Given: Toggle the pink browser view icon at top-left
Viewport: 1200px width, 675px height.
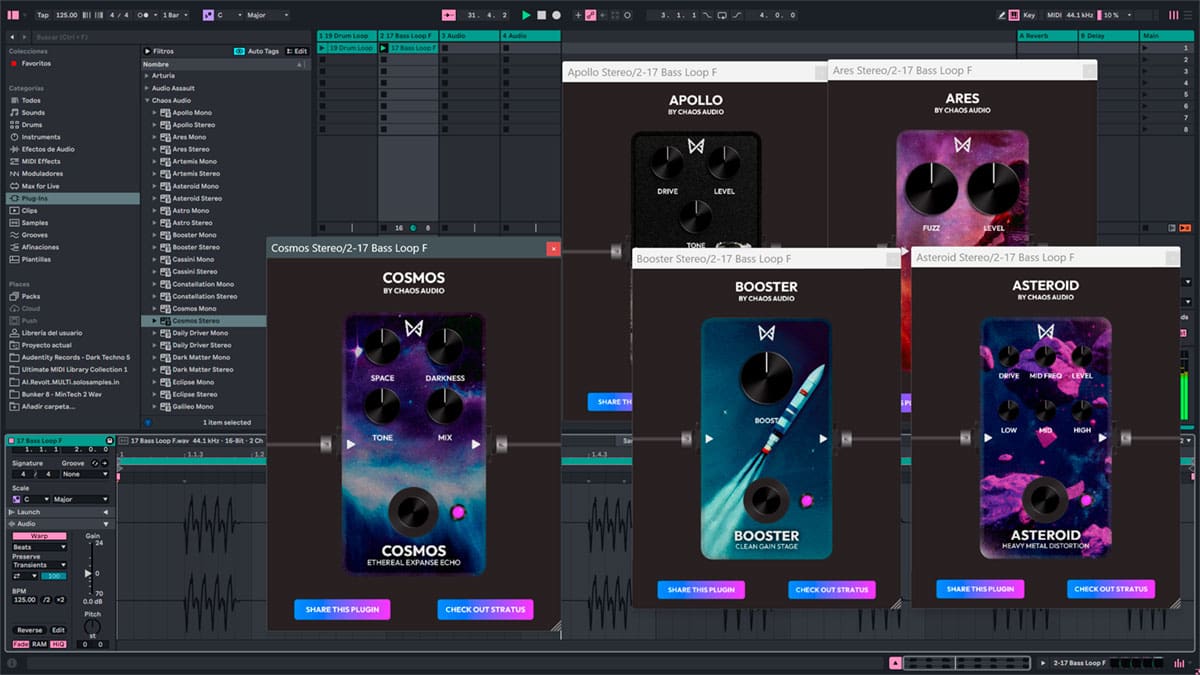Looking at the screenshot, I should point(13,15).
